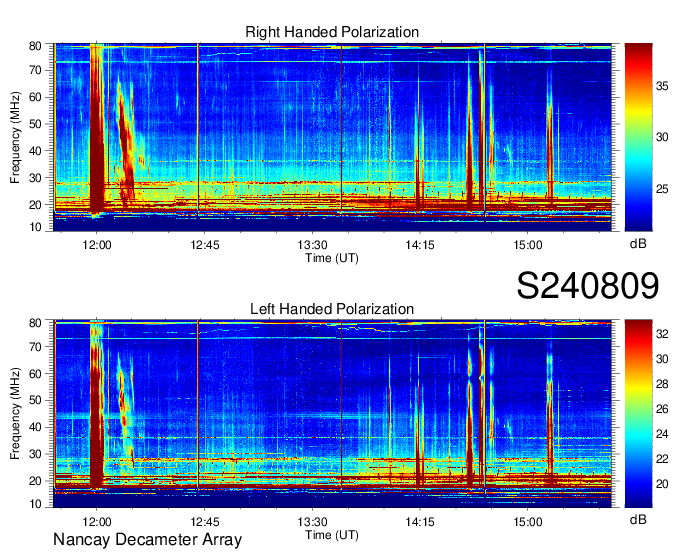Click the 'Left Handed Polarization' title
This screenshot has width=680, height=552.
tap(332, 309)
